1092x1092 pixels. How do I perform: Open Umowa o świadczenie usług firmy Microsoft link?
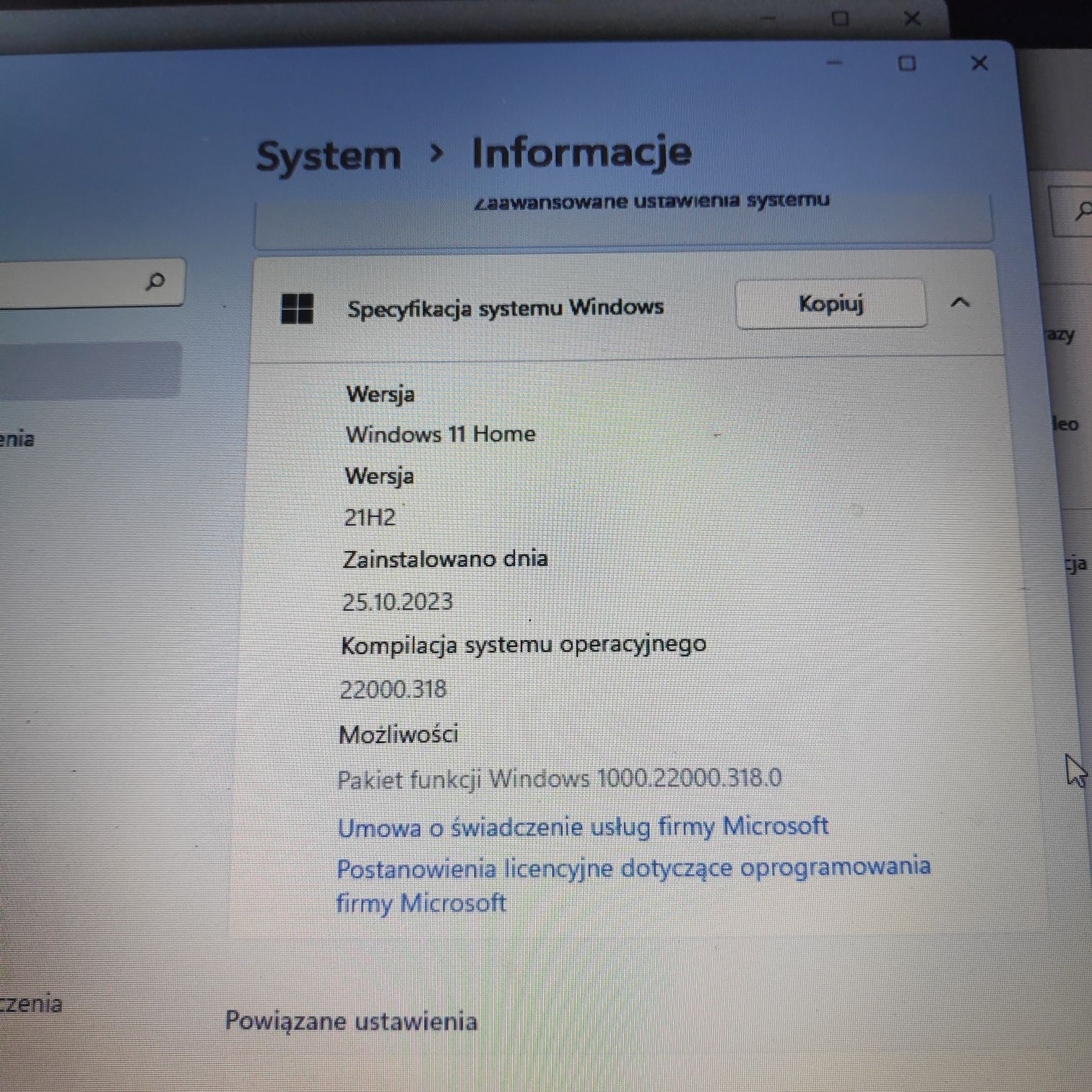[582, 827]
